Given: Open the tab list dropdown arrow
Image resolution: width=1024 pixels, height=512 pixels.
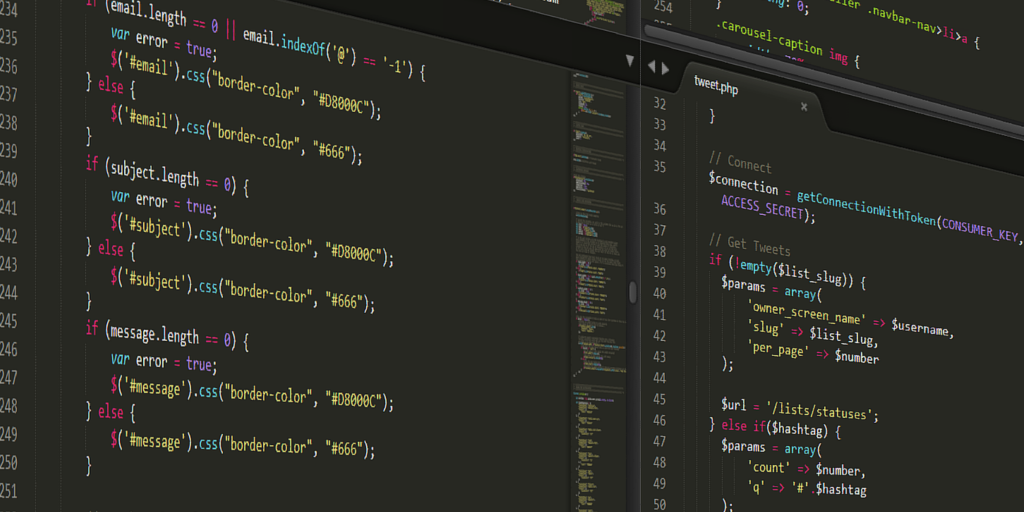Looking at the screenshot, I should pyautogui.click(x=630, y=61).
